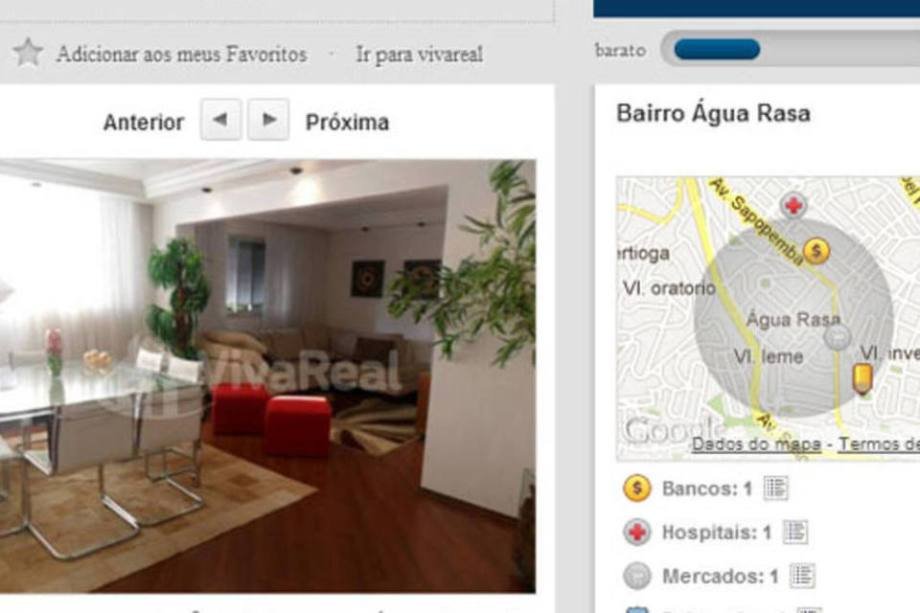Open the Dados do mapa link
Viewport: 920px width, 613px height.
click(756, 444)
